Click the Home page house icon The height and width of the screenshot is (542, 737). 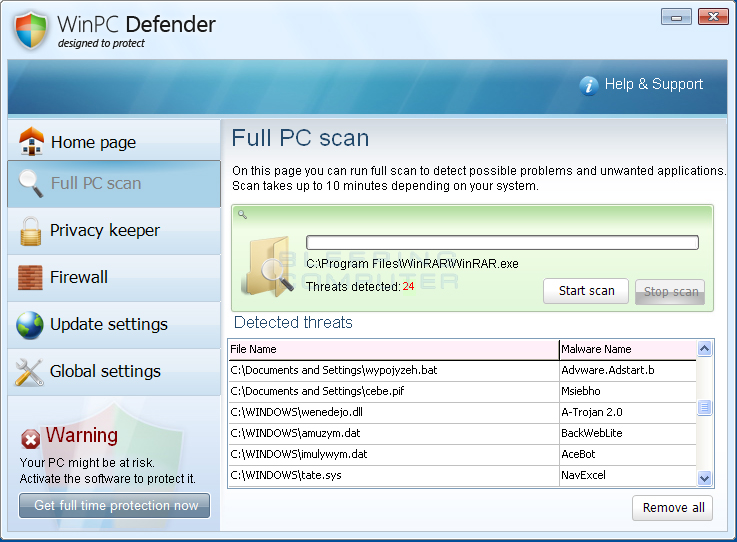[31, 142]
